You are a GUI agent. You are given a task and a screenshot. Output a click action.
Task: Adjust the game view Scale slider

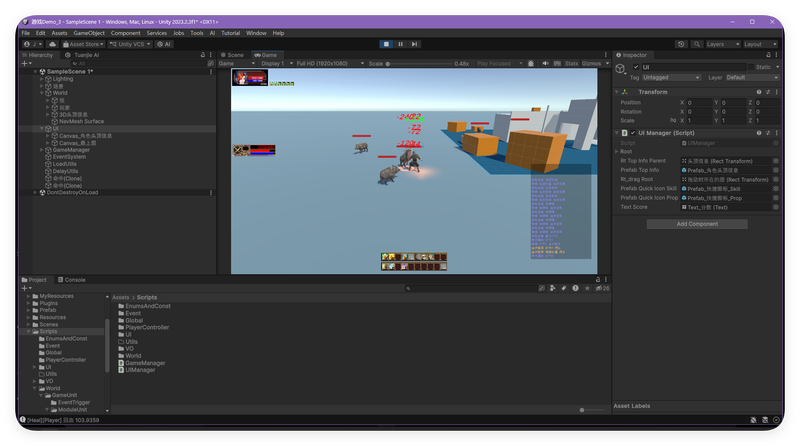pos(418,64)
